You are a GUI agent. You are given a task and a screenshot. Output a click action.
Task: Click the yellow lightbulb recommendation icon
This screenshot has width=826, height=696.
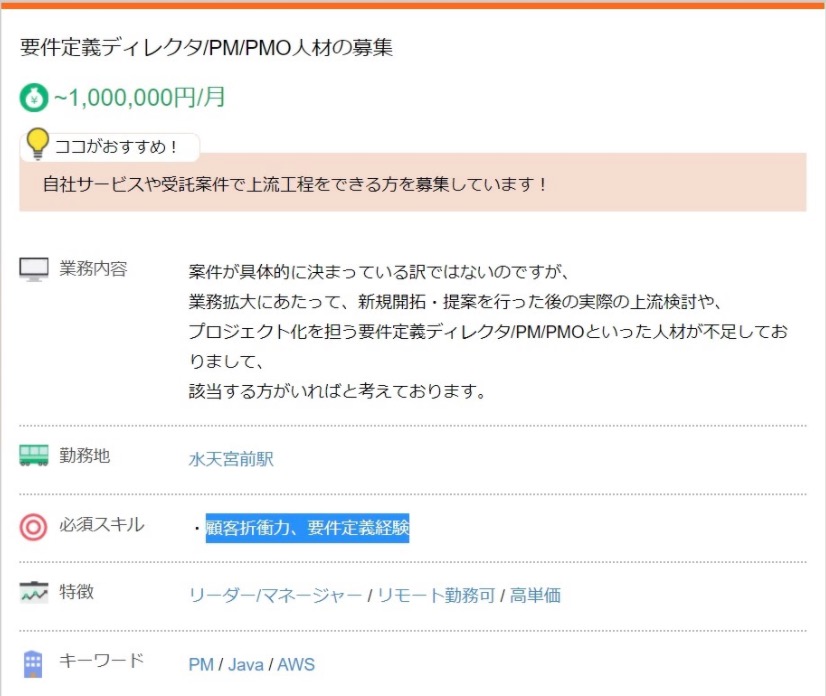tap(37, 143)
